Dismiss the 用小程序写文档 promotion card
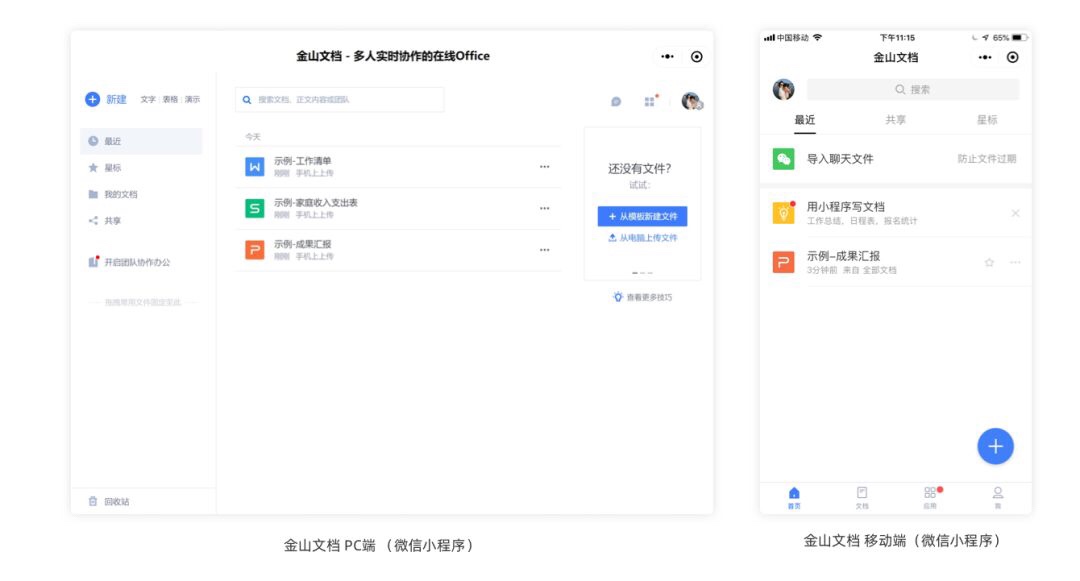Screen dimensions: 1080x581 1017,213
